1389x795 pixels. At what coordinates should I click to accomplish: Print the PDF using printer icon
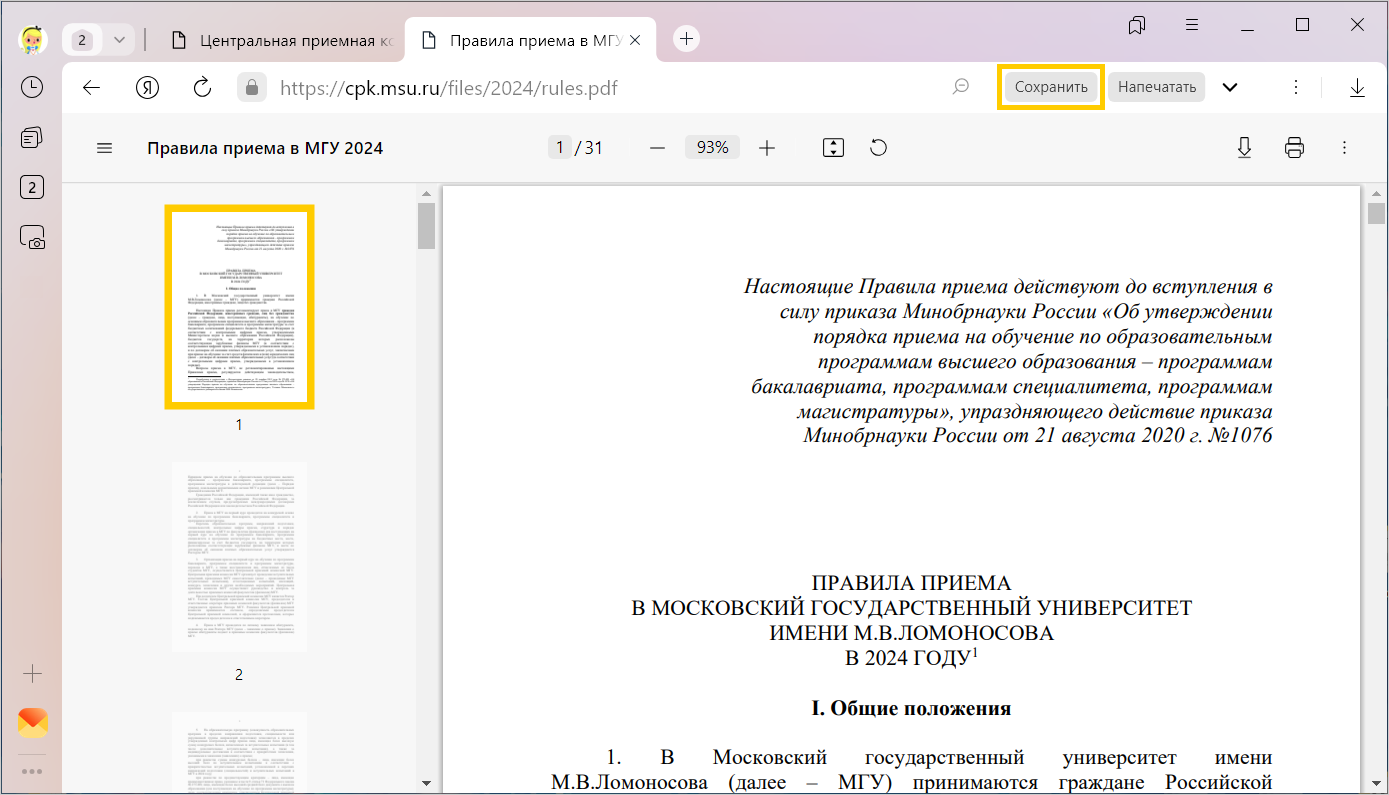pos(1294,148)
